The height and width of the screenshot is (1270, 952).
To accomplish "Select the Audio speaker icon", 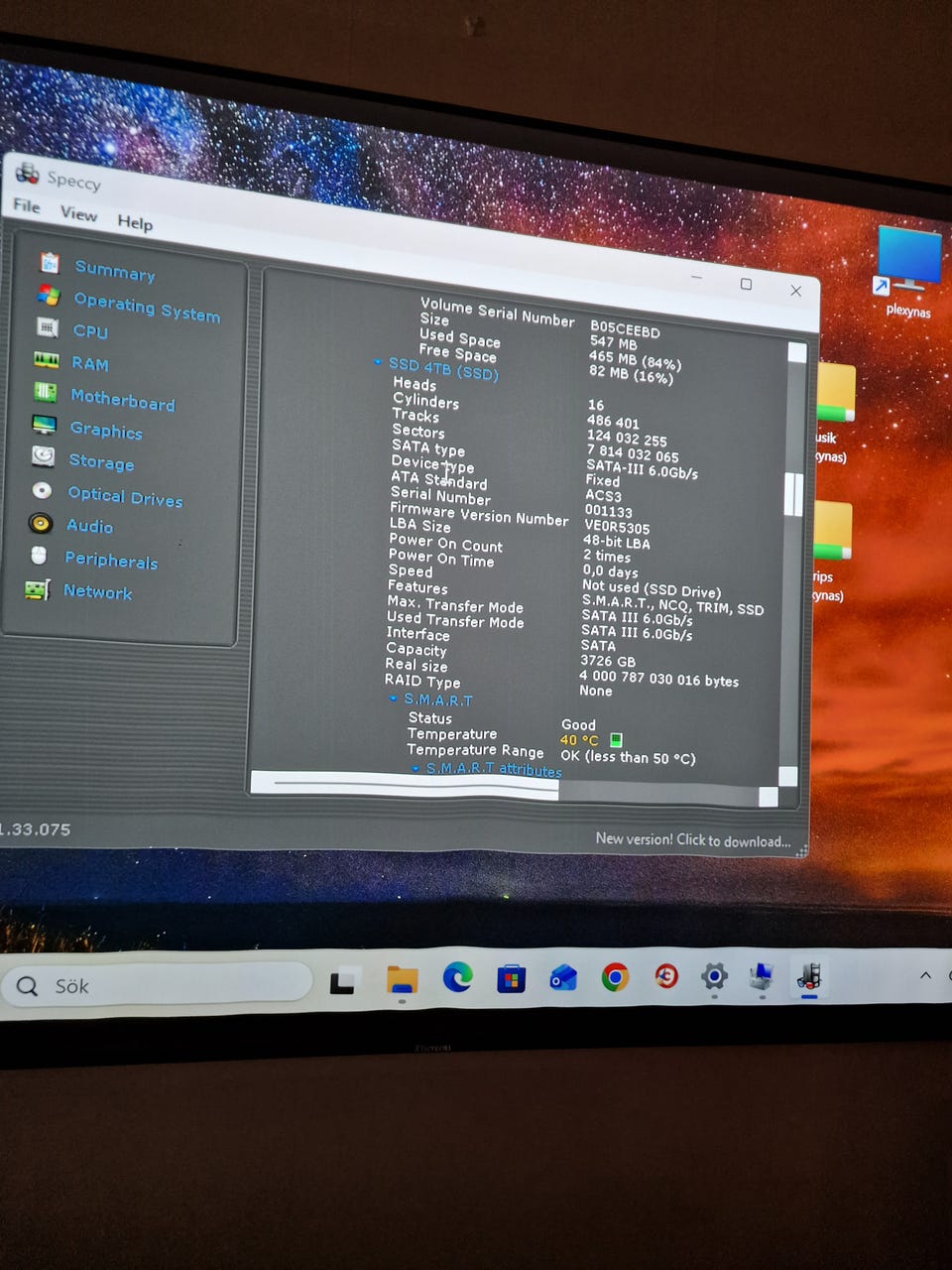I will 41,523.
